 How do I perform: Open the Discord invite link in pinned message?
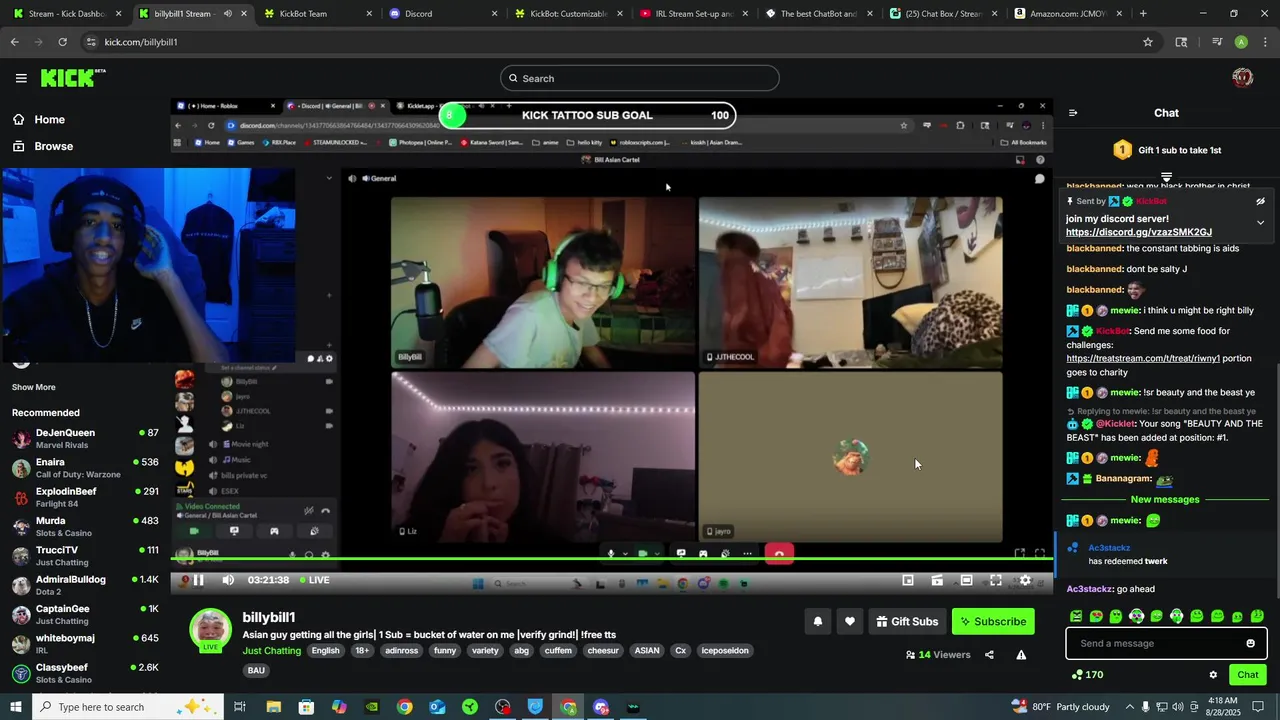[x=1139, y=232]
